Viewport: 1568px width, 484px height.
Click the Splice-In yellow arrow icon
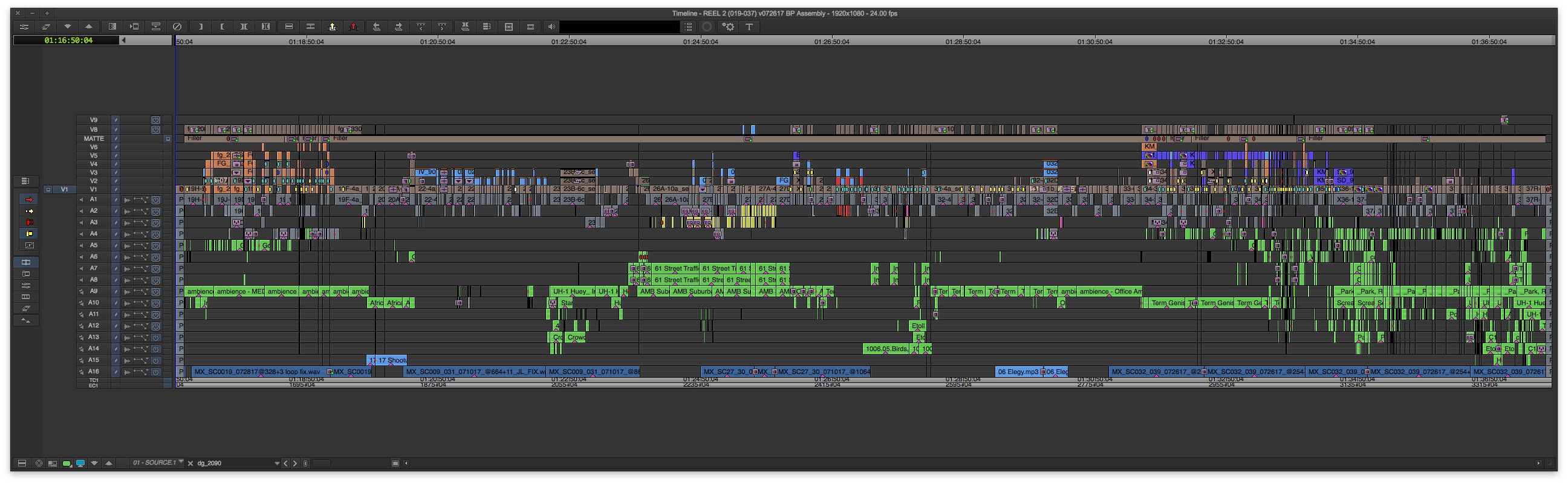332,27
